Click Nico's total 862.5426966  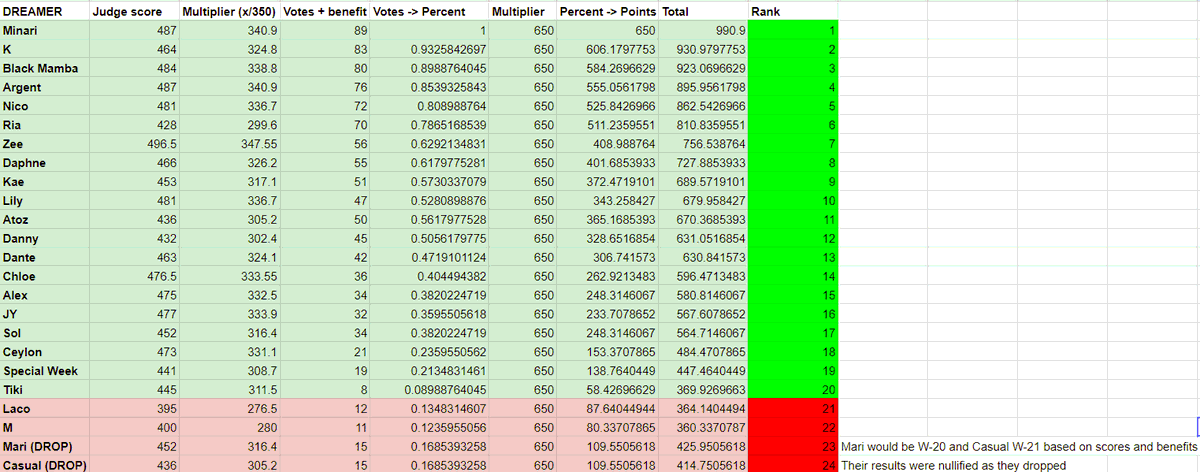[x=703, y=107]
